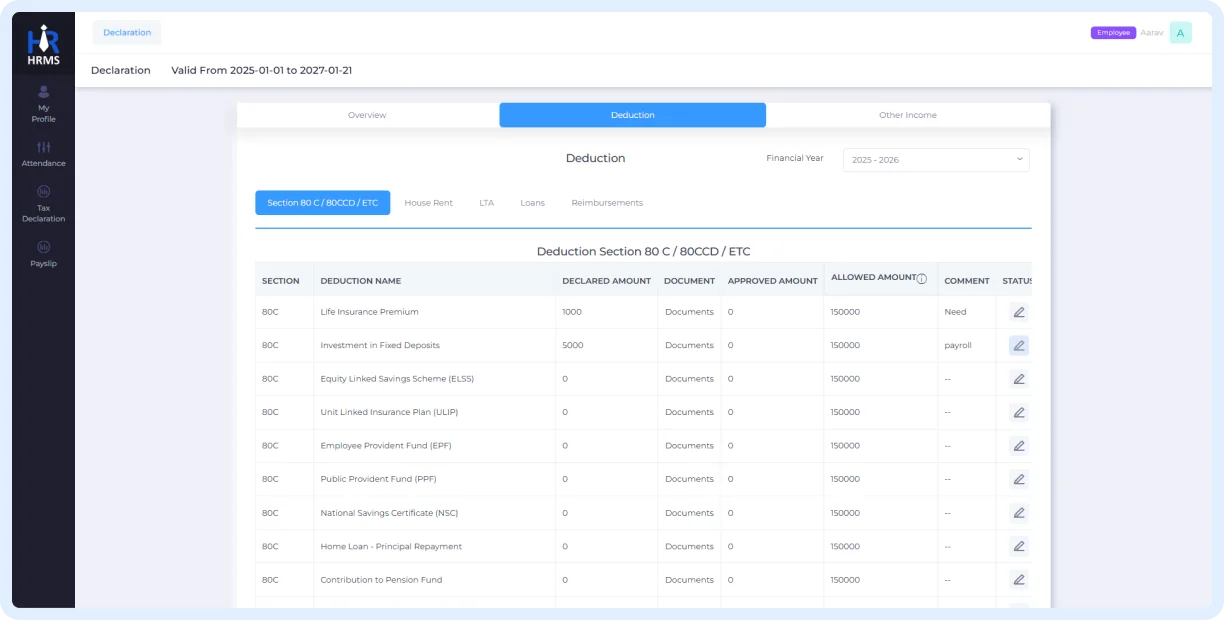The image size is (1224, 620).
Task: Switch to the Other Income tab
Action: [907, 115]
